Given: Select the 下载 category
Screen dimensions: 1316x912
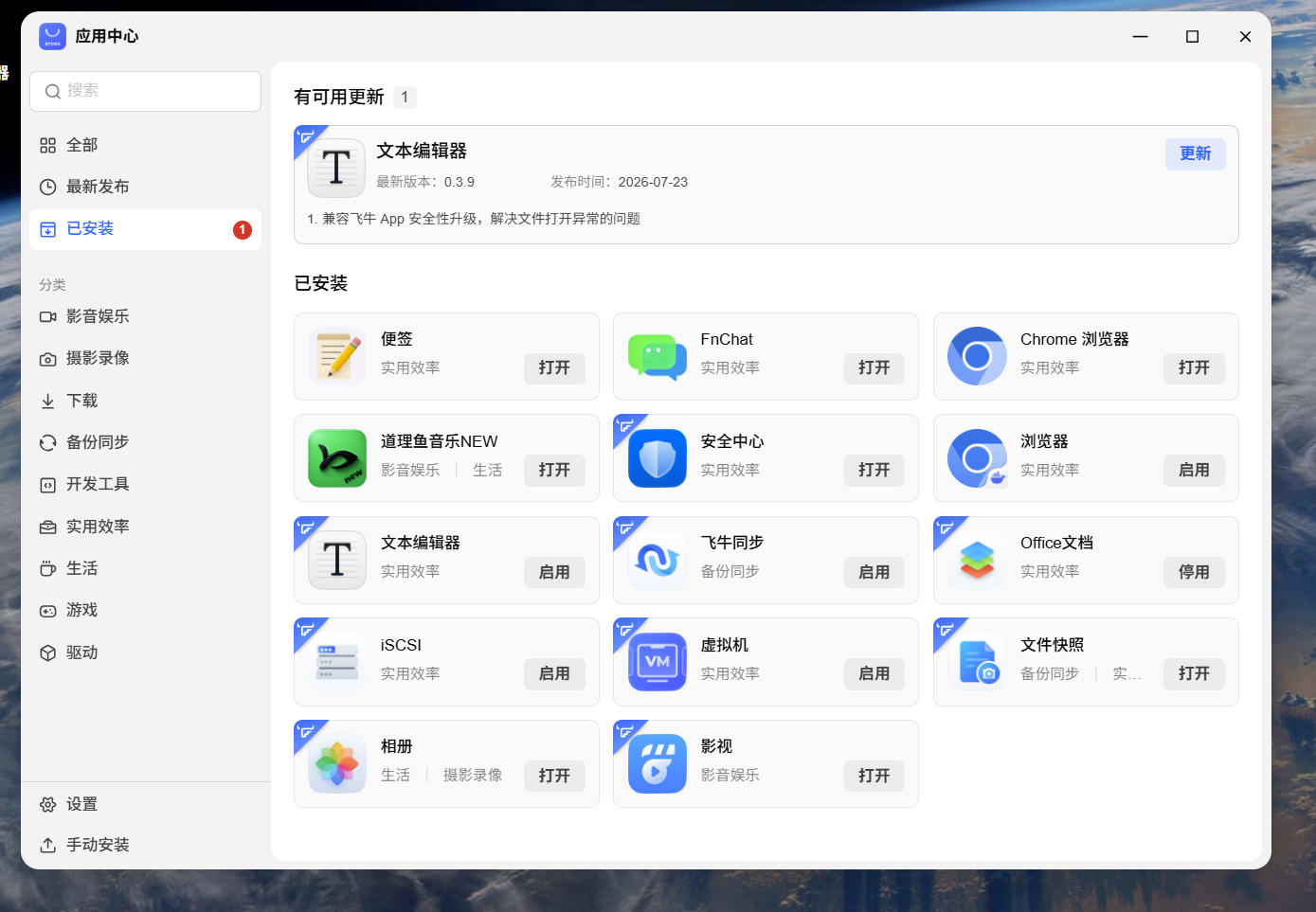Looking at the screenshot, I should [145, 401].
